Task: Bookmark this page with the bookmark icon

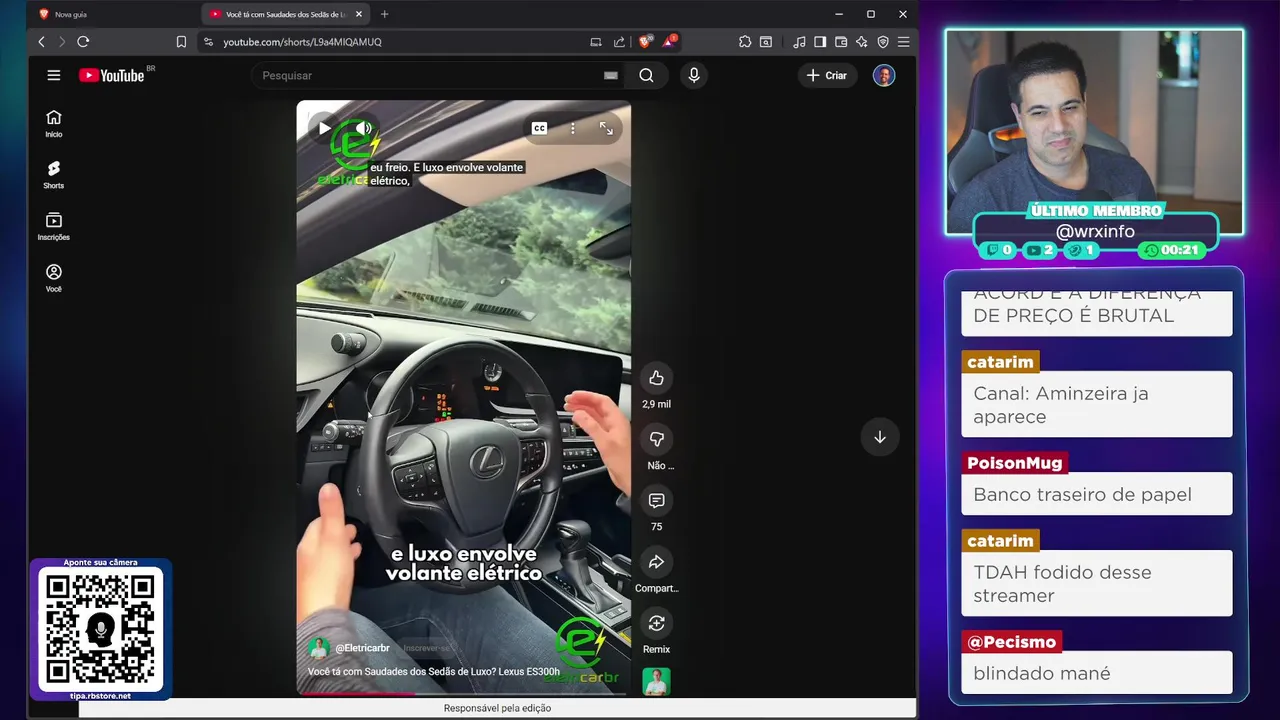Action: click(181, 42)
